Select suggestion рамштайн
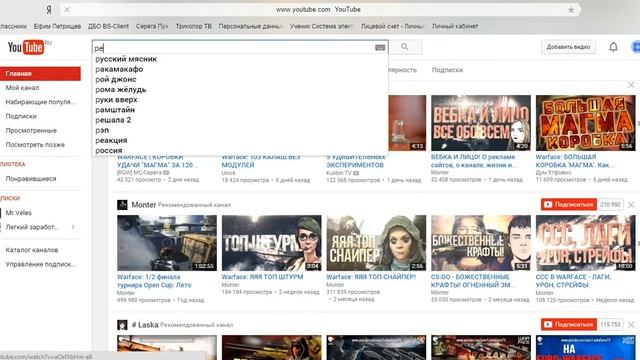Viewport: 640px width, 360px height. point(115,110)
